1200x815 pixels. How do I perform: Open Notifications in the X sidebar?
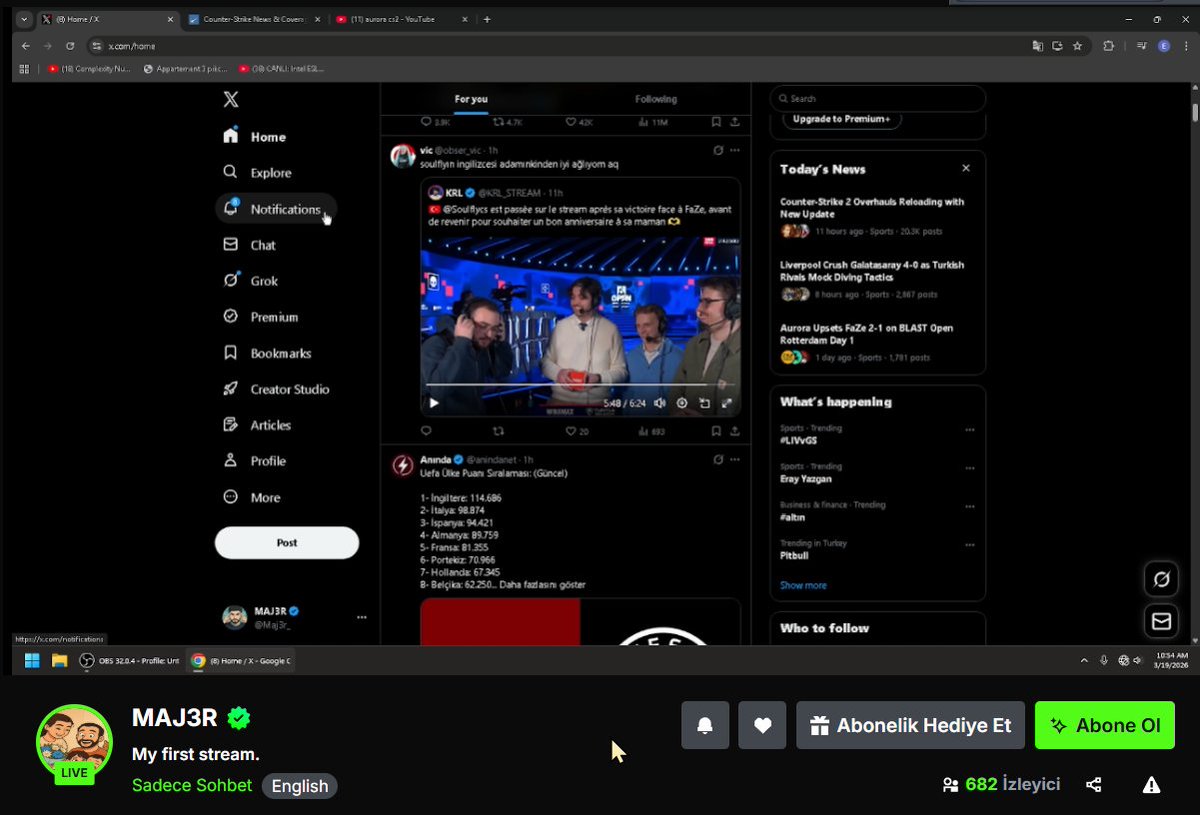[275, 209]
